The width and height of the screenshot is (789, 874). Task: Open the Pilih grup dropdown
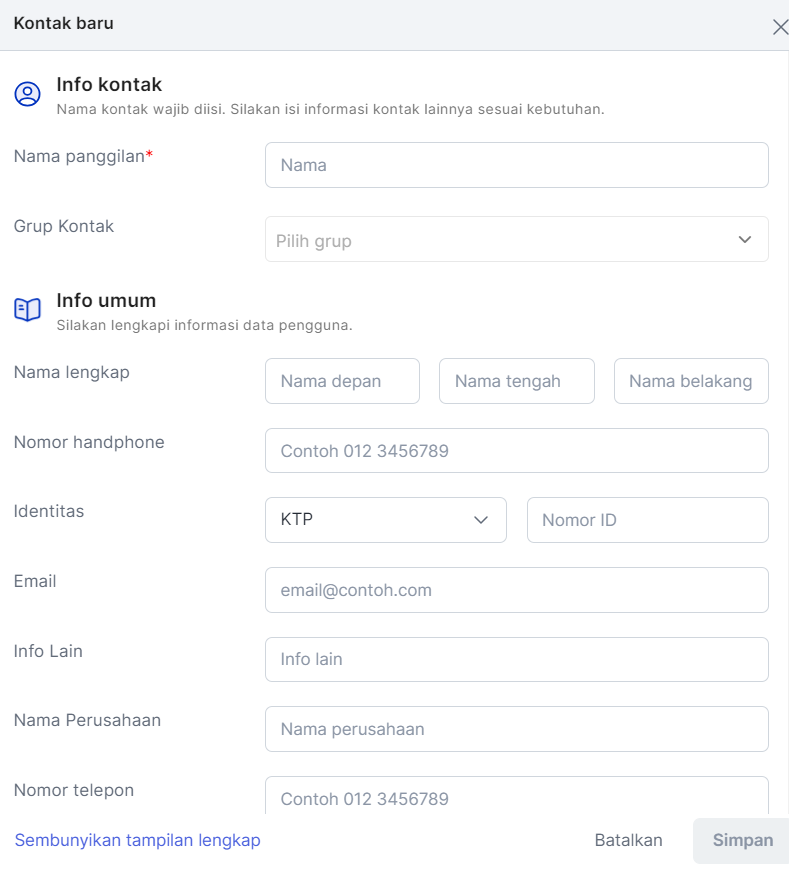[x=517, y=239]
